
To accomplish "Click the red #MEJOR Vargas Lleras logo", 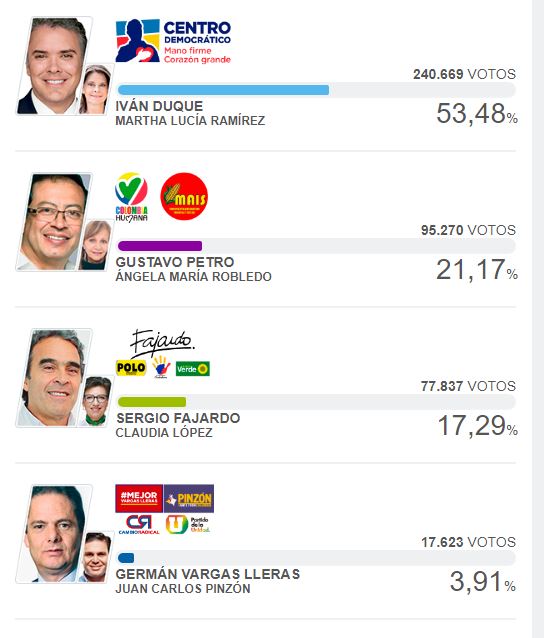I will [139, 498].
